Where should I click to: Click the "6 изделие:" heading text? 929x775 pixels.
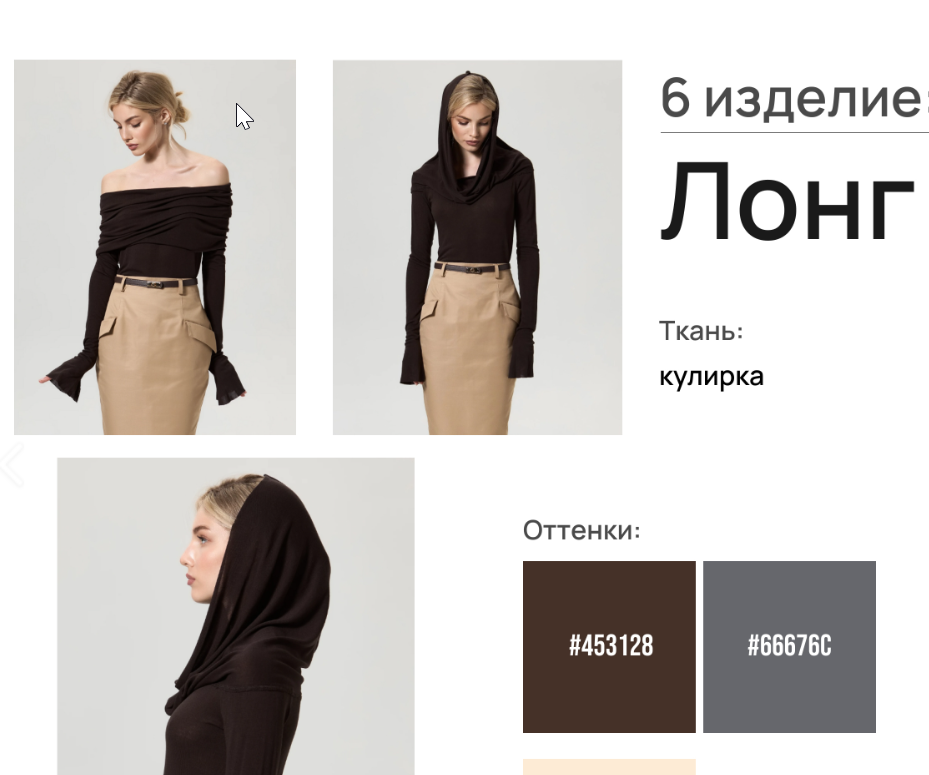pyautogui.click(x=794, y=99)
